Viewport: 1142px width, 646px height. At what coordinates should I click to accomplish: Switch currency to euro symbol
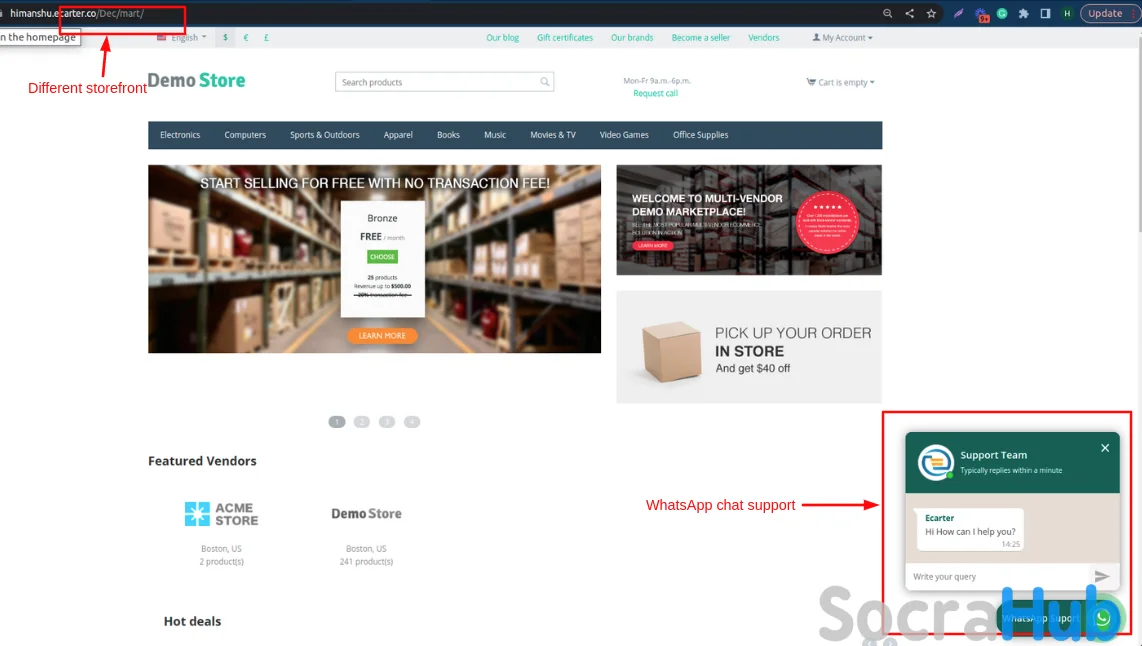[246, 37]
